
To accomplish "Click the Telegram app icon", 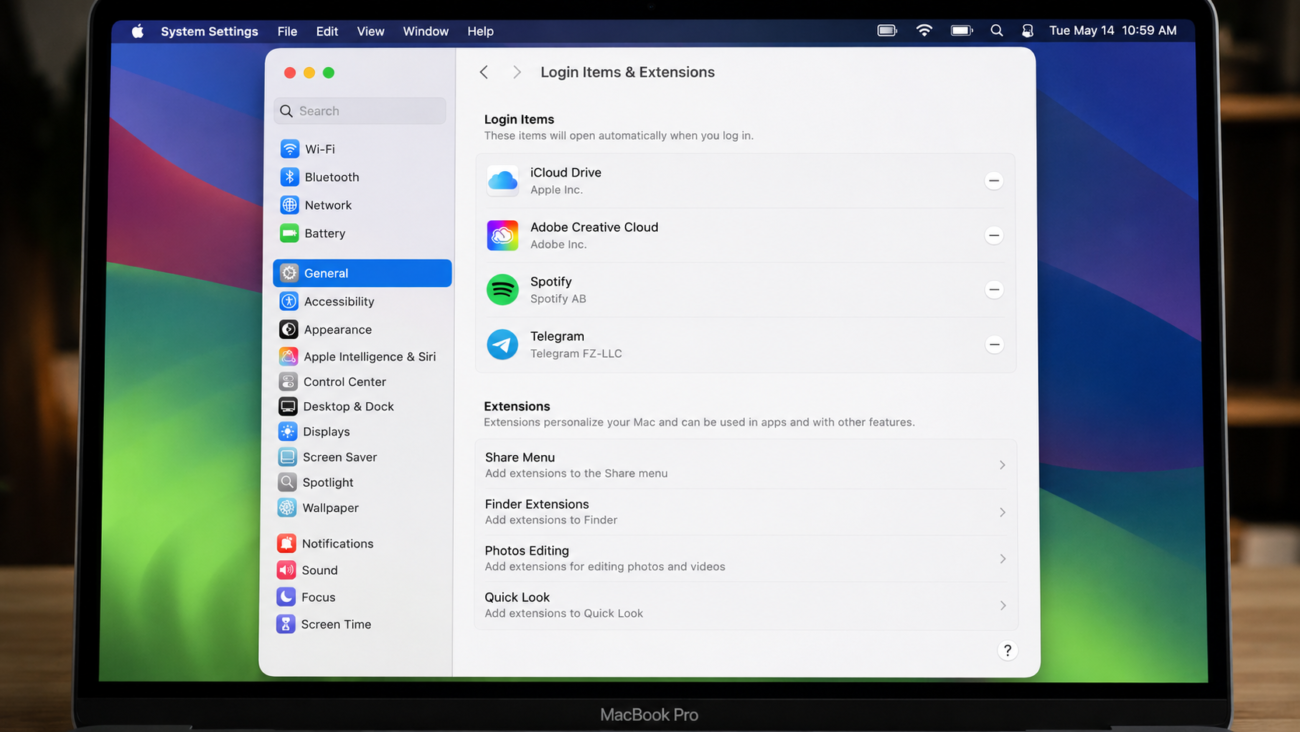I will coord(502,344).
